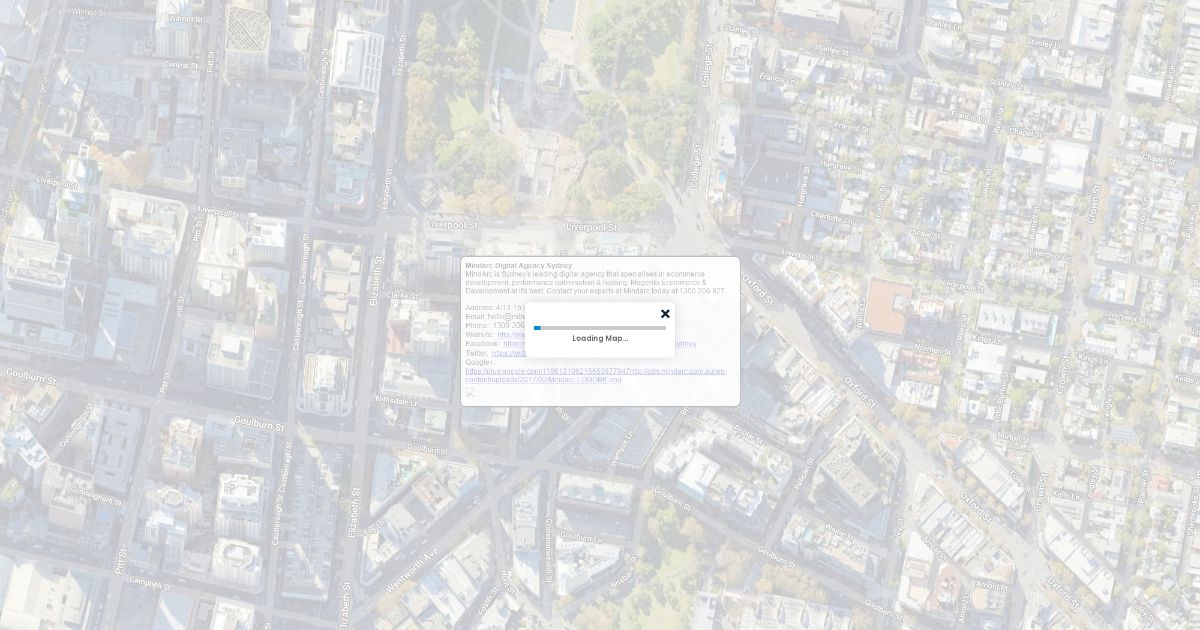Click the Loading Map progress bar

click(x=600, y=327)
